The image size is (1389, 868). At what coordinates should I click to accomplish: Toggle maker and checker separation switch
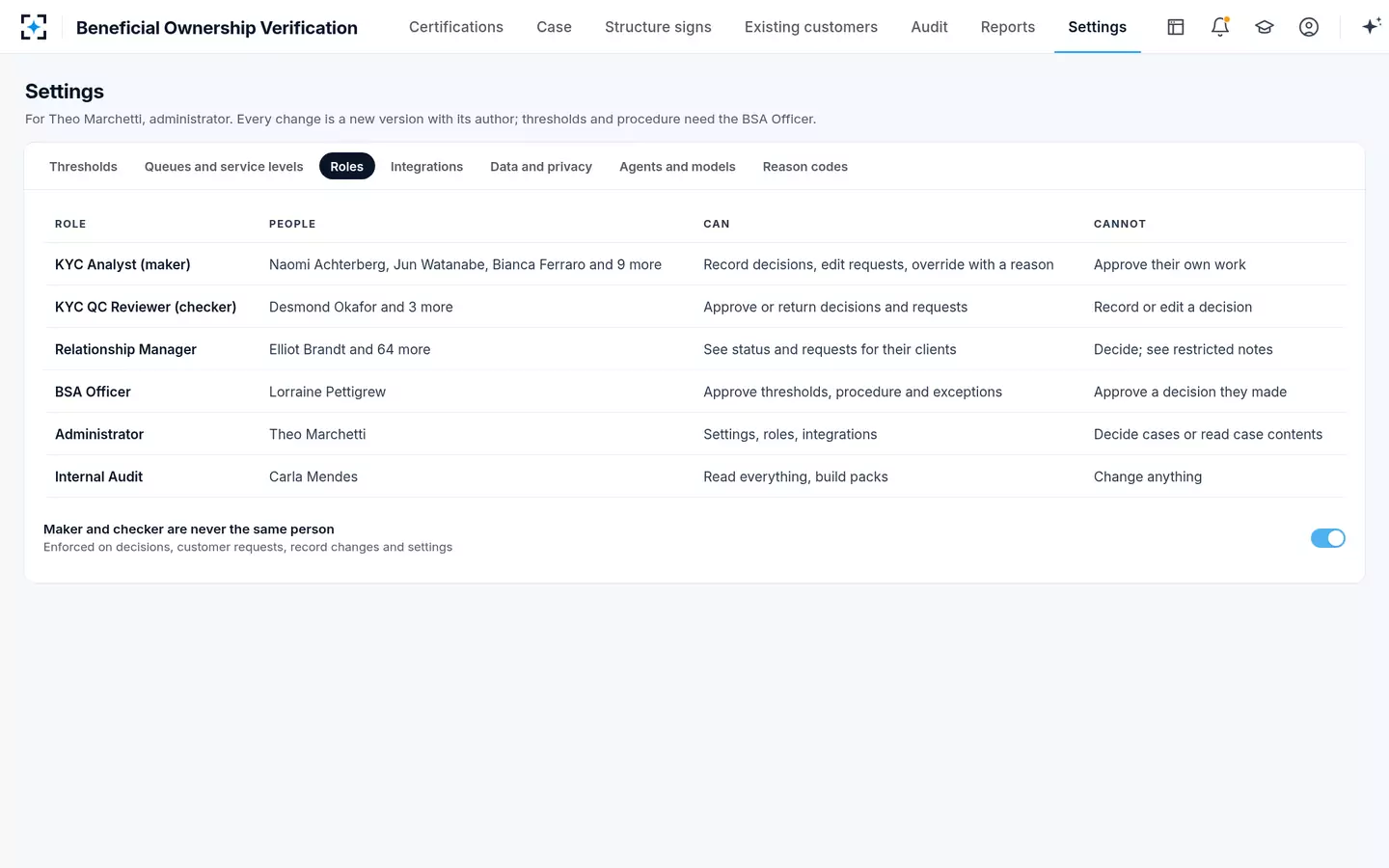coord(1328,538)
